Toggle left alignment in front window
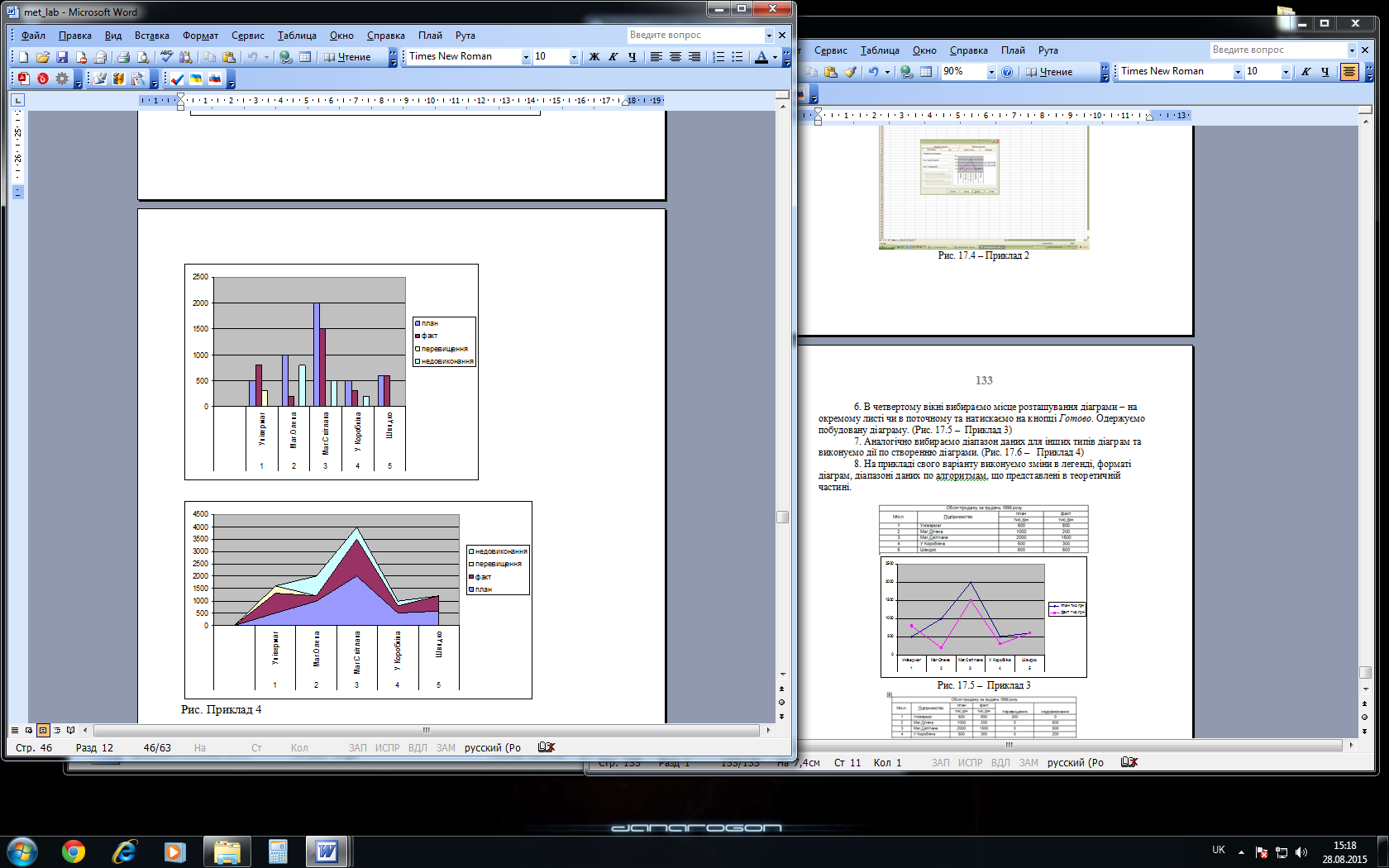The height and width of the screenshot is (868, 1389). coord(656,57)
